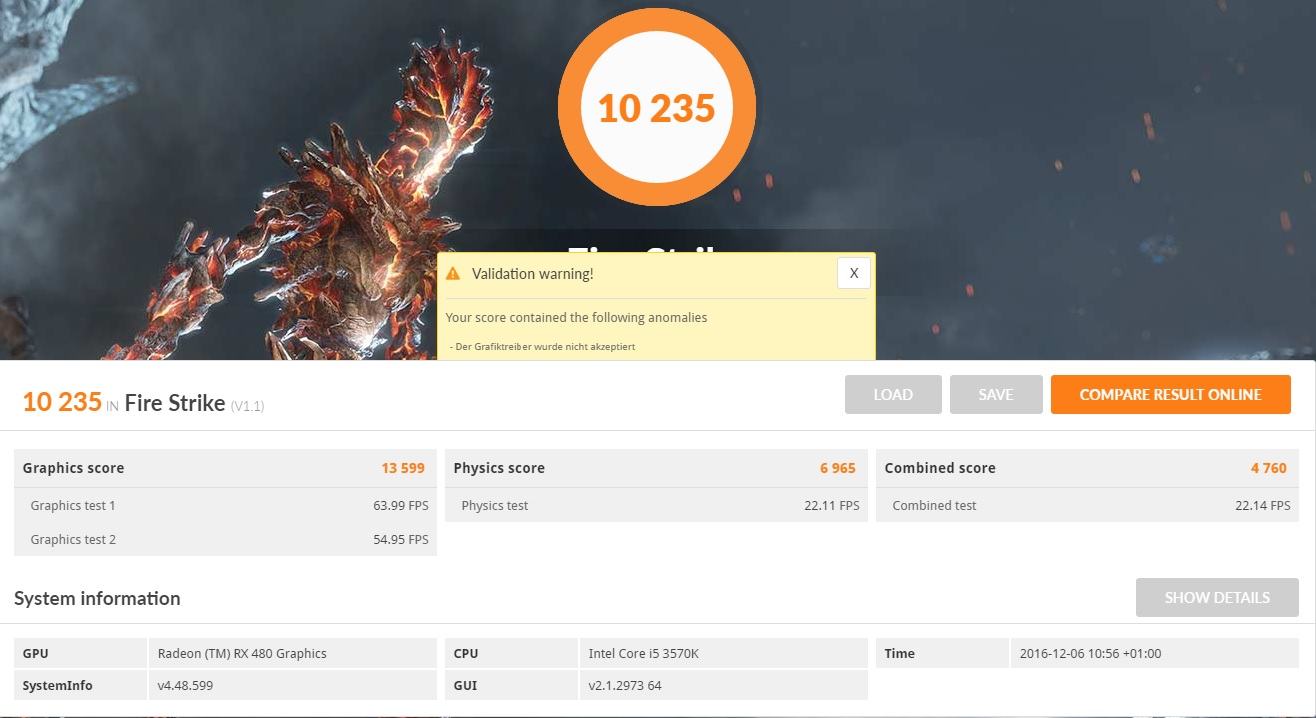
Task: Select the Graphics score value 13 599
Action: click(403, 468)
